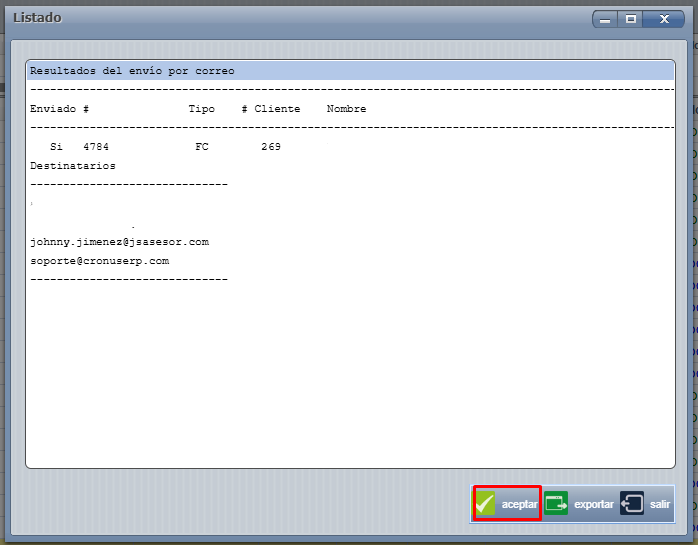Screen dimensions: 698x545
Task: Select the highlighted 'Resultados del envío por correo' header
Action: click(x=132, y=71)
